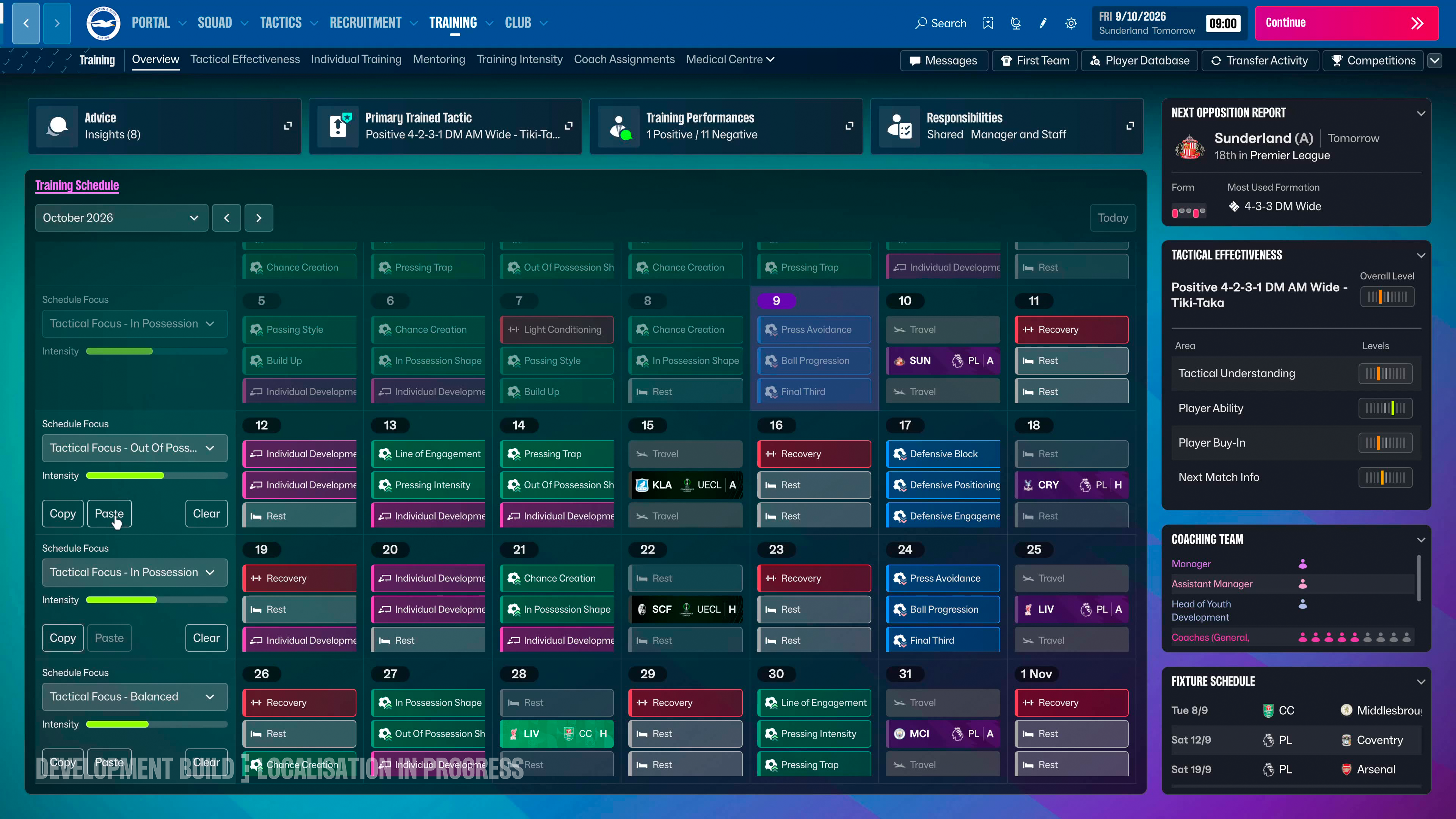Go forward with the right arrow button
This screenshot has height=819, width=1456.
point(57,23)
